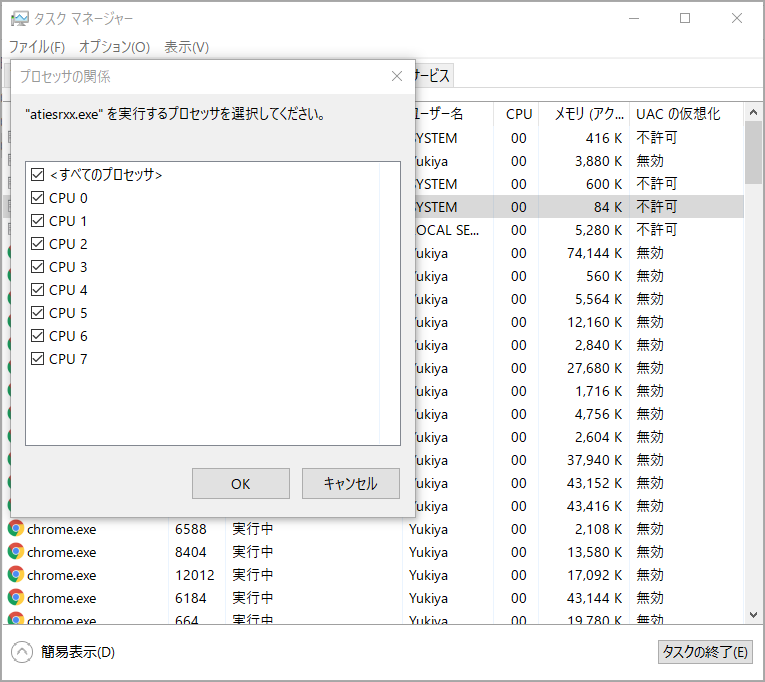Click the 416 K memory cell
765x682 pixels.
pos(604,139)
